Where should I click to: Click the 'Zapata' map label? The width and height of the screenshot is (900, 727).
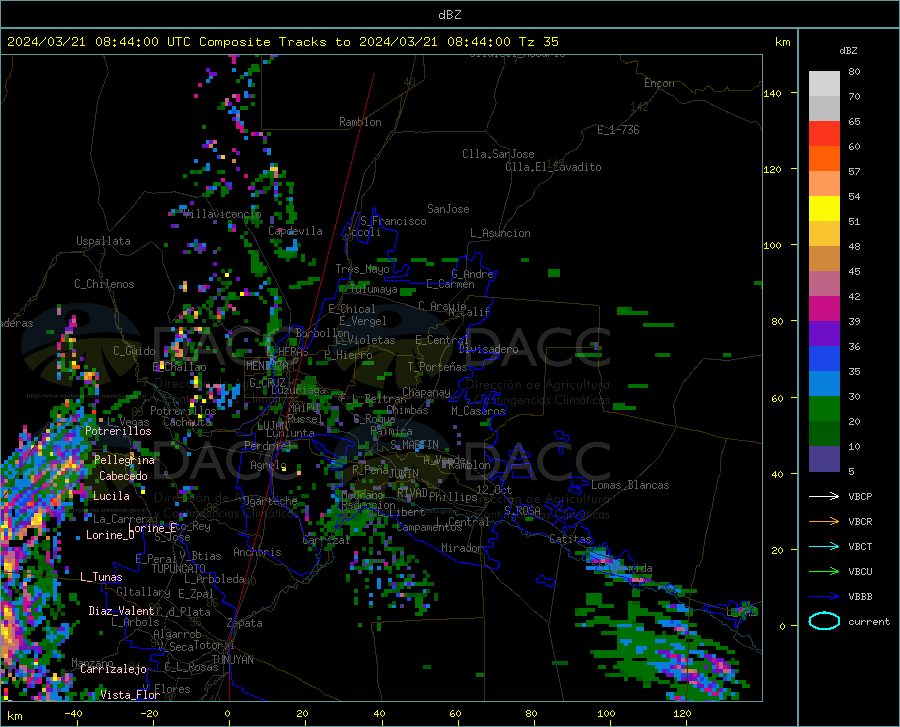245,623
